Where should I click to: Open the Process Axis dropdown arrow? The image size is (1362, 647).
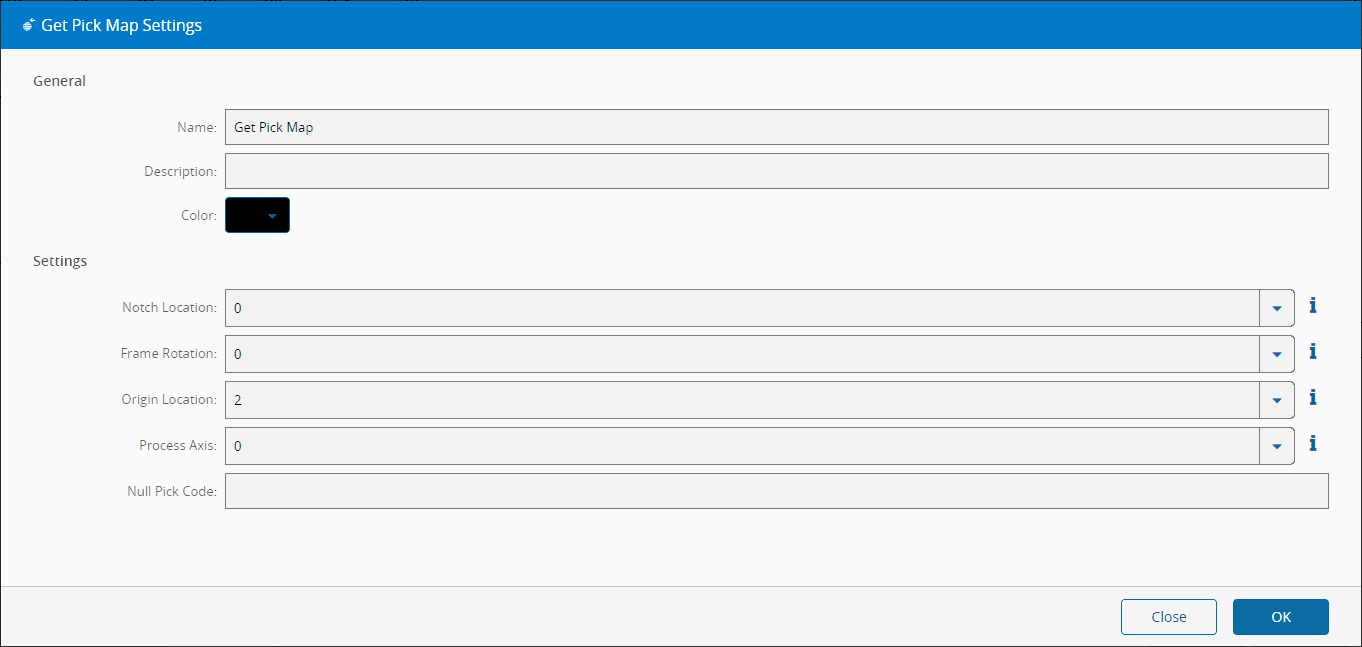[x=1277, y=446]
